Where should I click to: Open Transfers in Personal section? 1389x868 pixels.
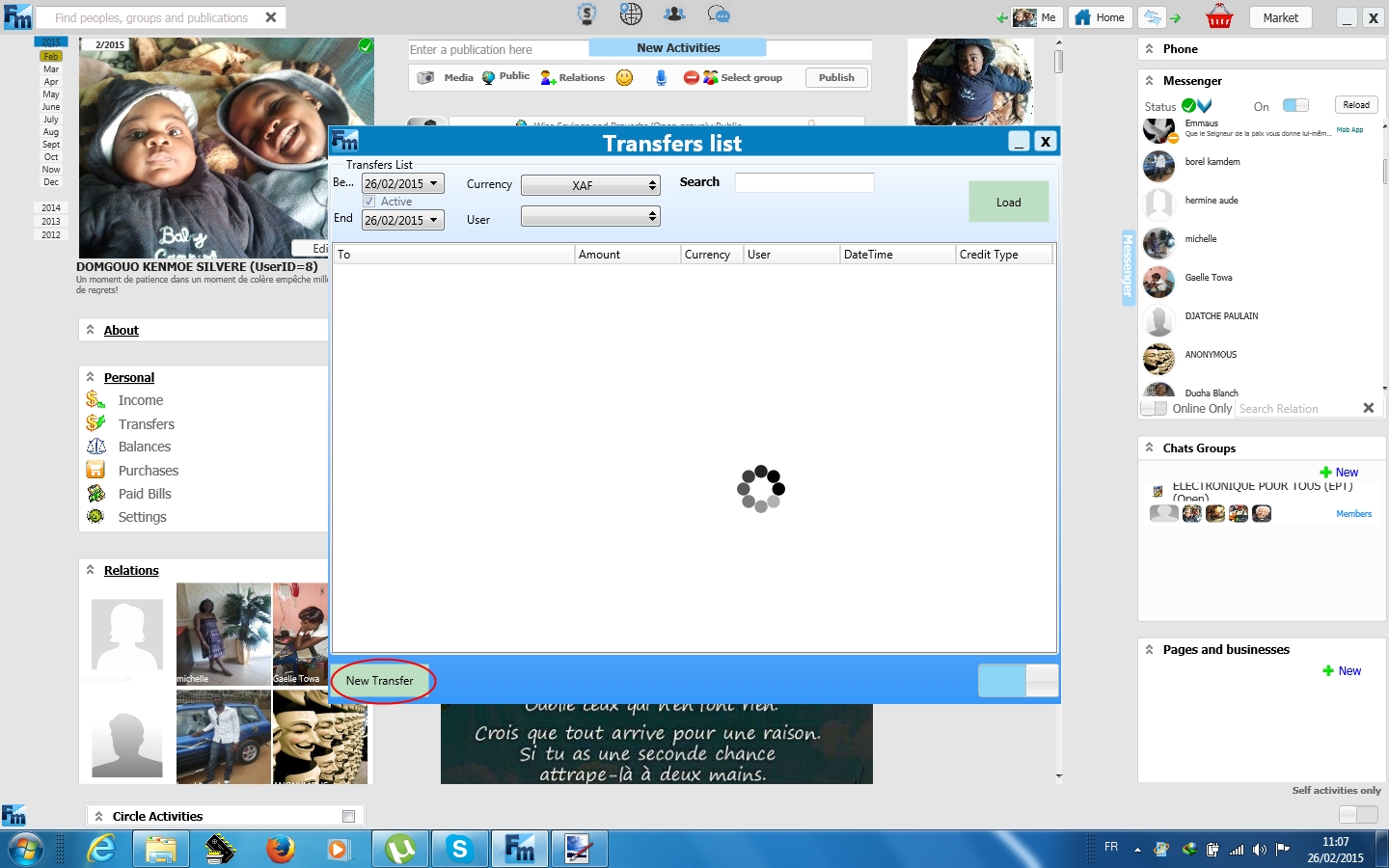(x=147, y=424)
